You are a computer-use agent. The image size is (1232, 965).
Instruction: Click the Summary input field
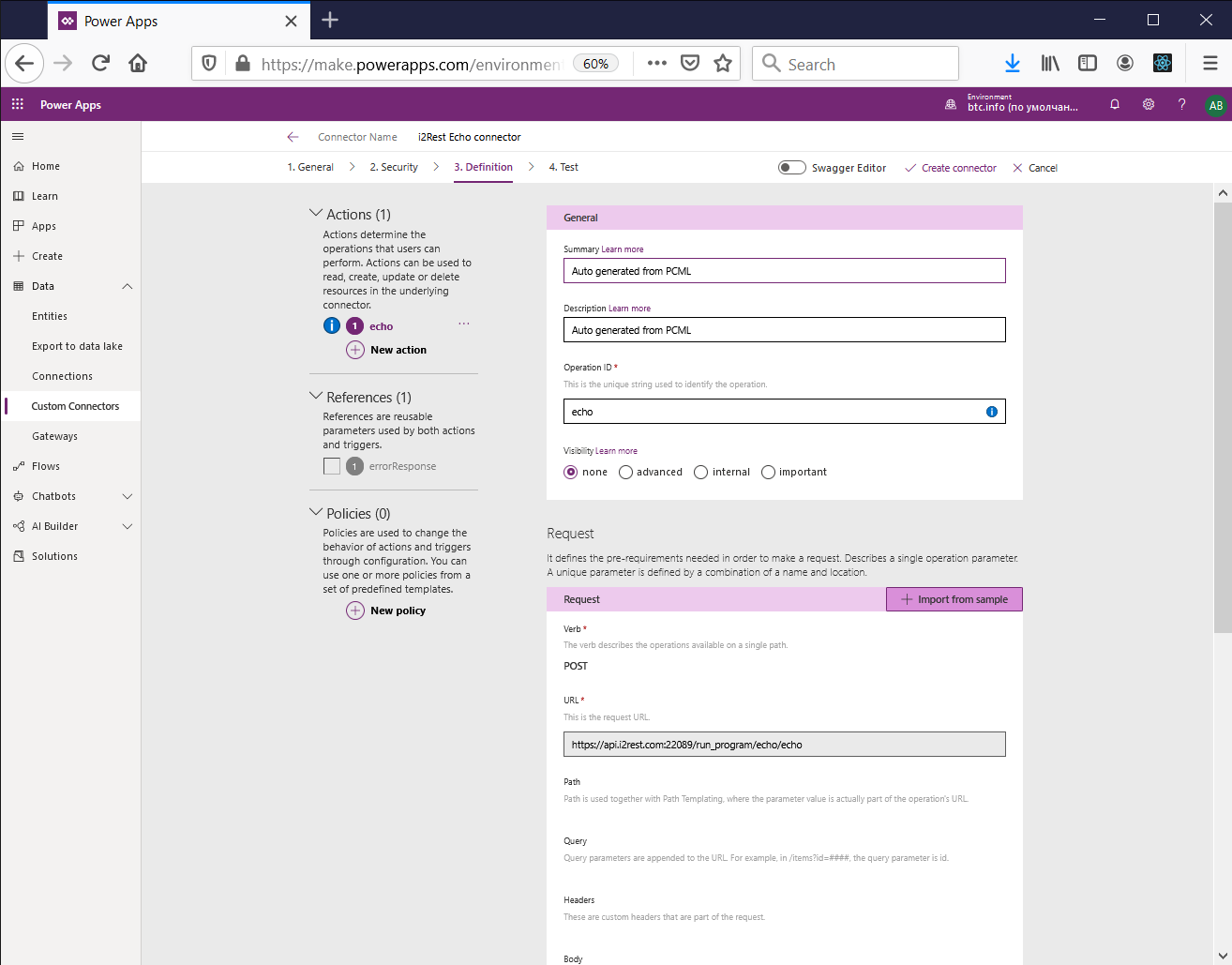coord(785,271)
